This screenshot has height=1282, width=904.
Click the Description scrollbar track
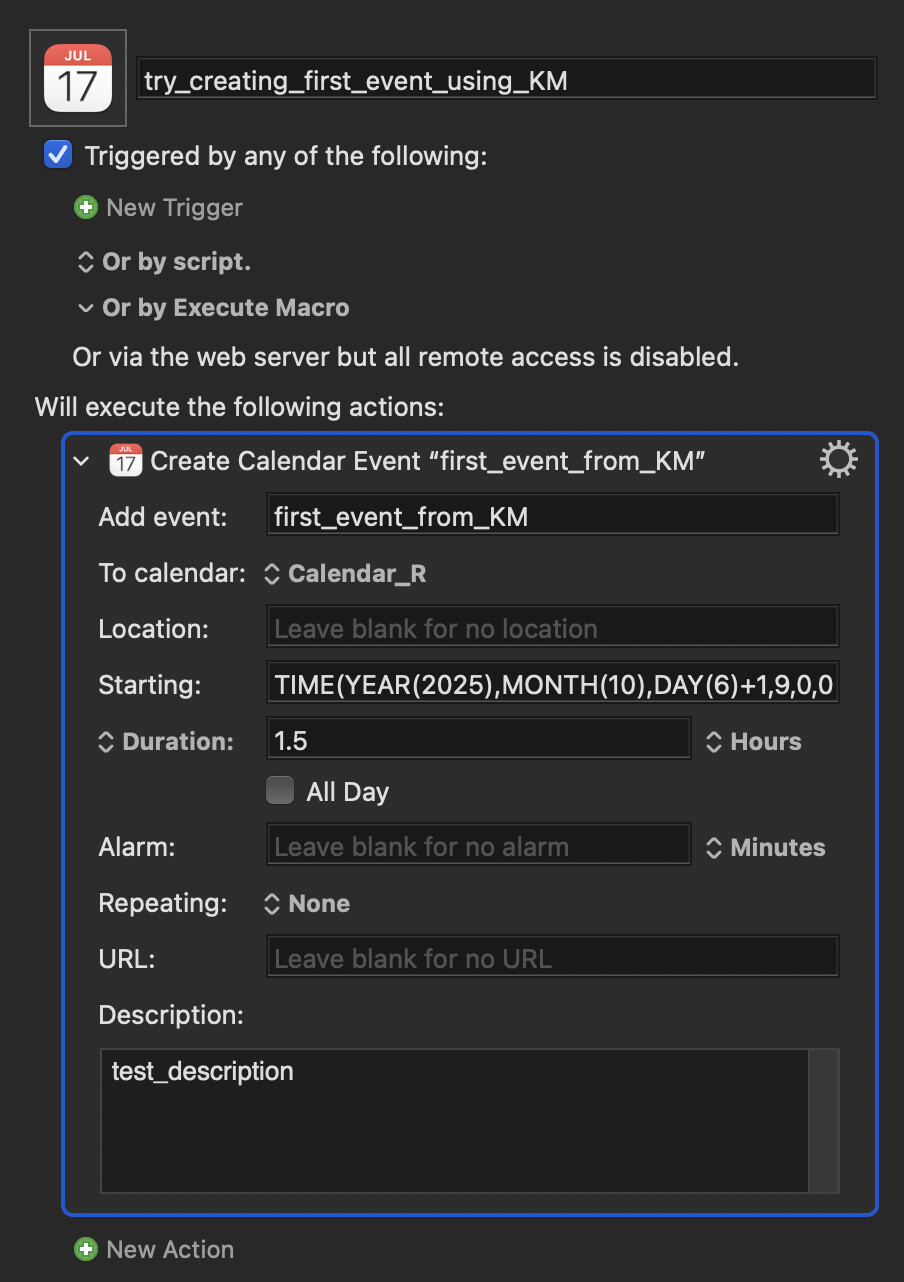tap(824, 1120)
